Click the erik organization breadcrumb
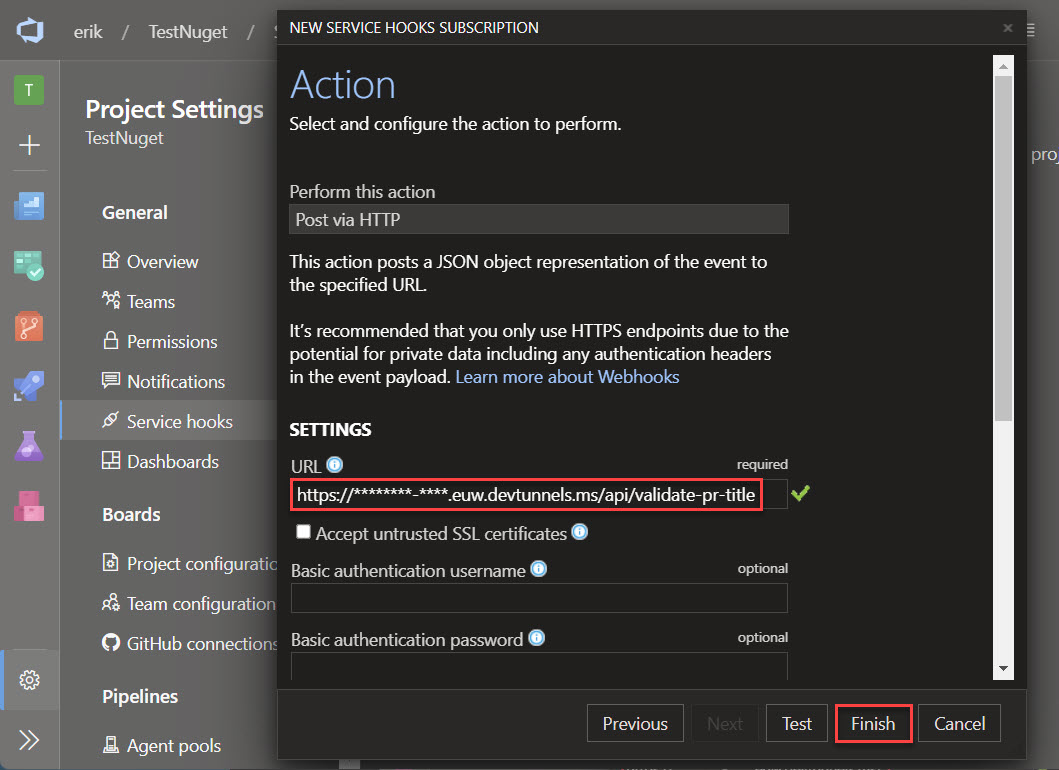 (x=88, y=32)
